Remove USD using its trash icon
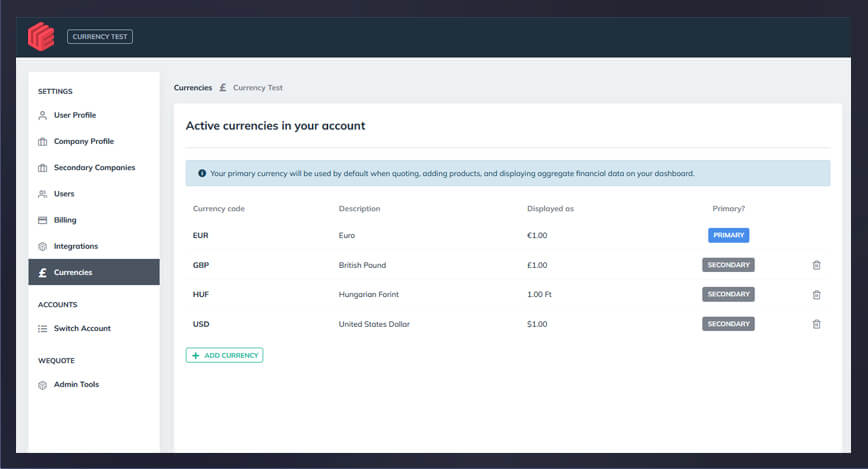The image size is (868, 469). coord(816,324)
